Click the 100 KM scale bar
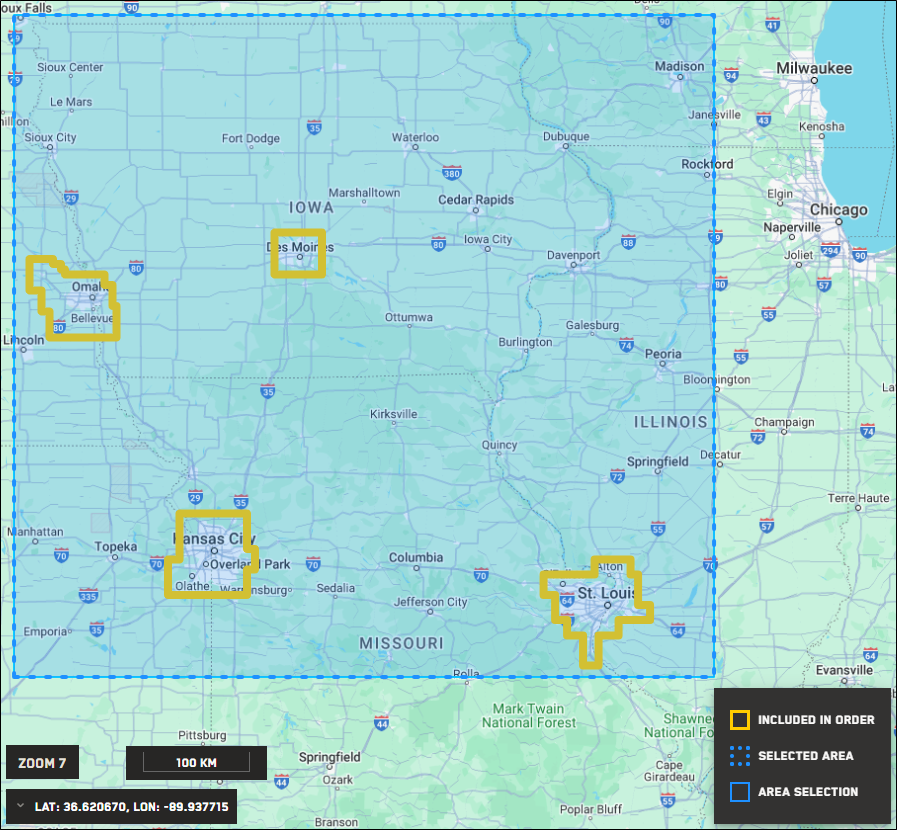Screen dimensions: 897x830 [196, 763]
